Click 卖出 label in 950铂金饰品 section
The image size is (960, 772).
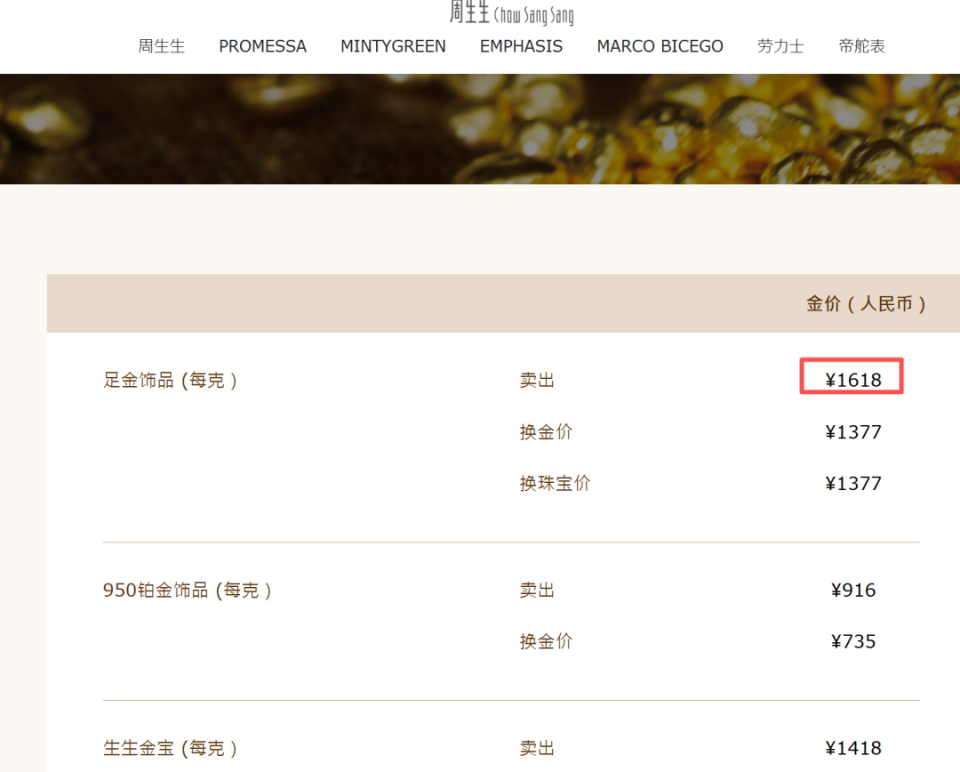[x=537, y=590]
